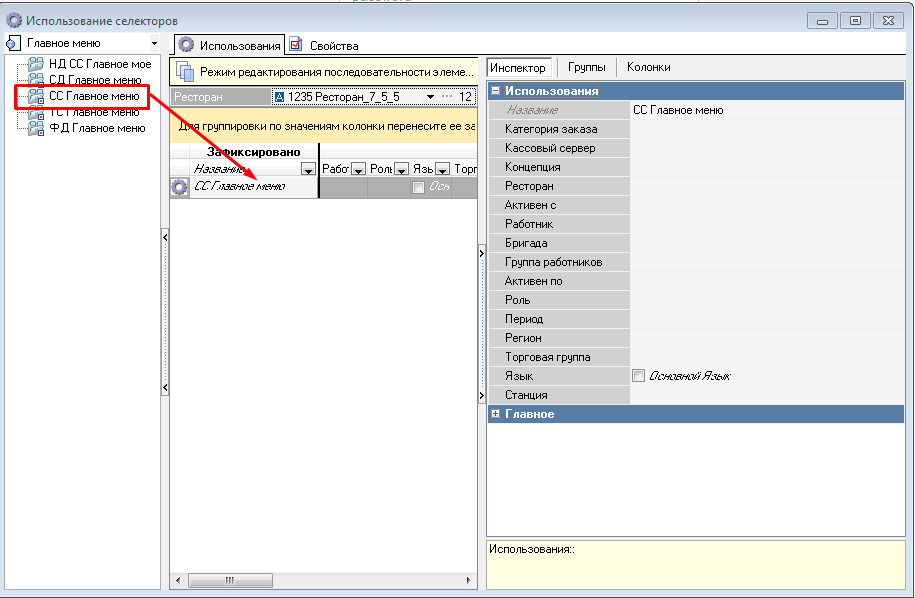Open the Ресторан selection dropdown arrow
This screenshot has height=598, width=915.
430,97
